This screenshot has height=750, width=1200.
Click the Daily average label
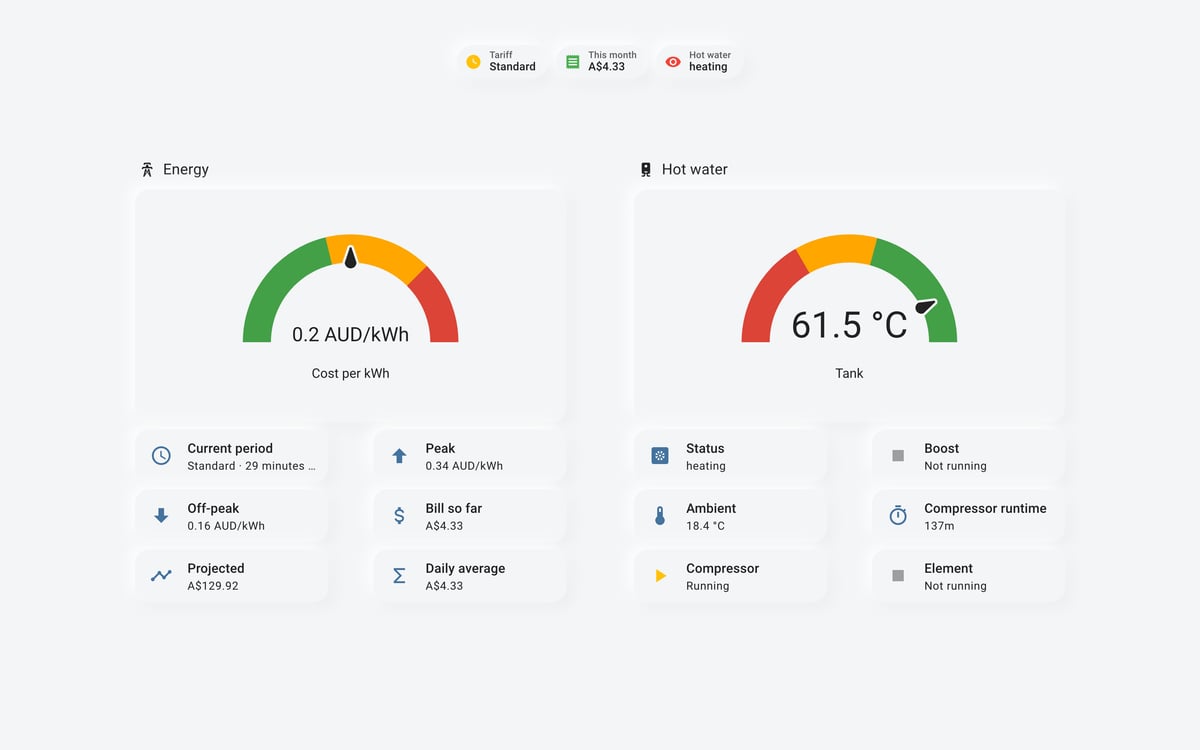[465, 568]
